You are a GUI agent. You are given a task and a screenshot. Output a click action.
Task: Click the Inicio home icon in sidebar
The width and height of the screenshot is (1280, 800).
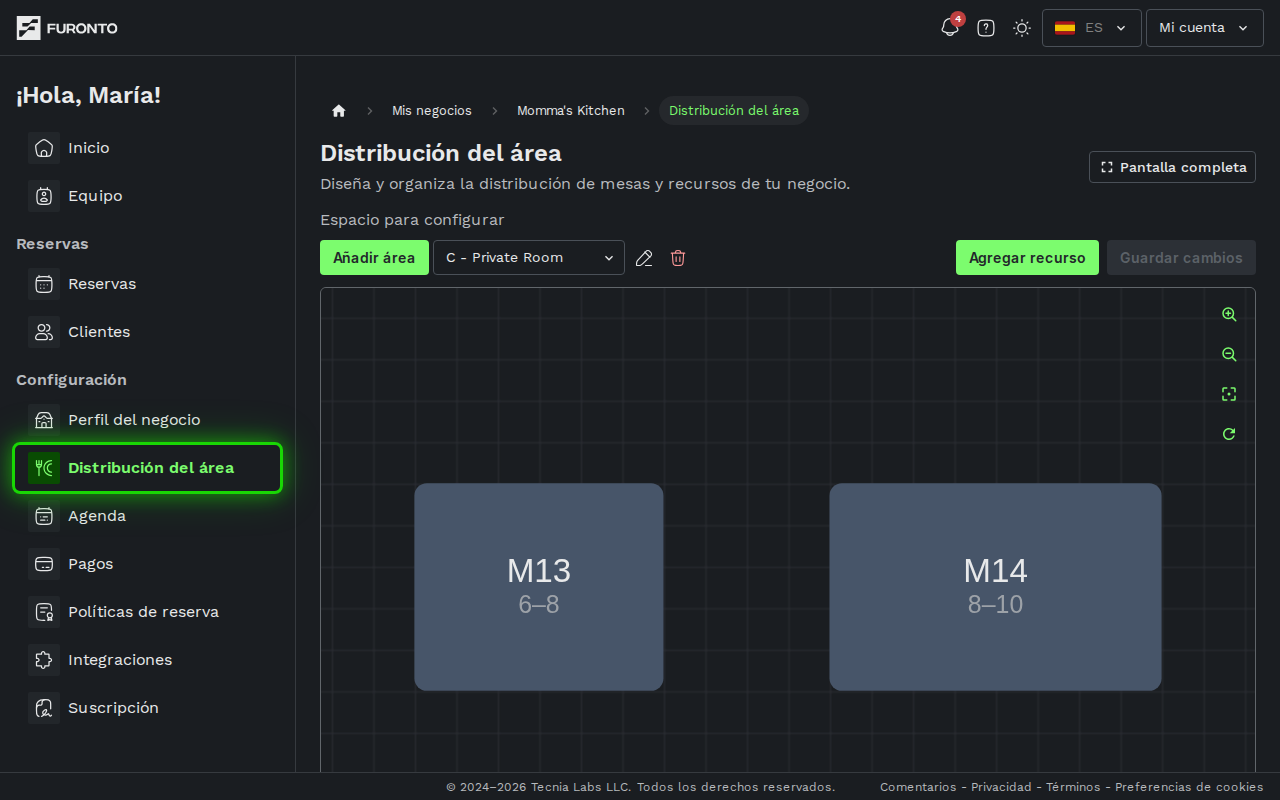pos(44,148)
